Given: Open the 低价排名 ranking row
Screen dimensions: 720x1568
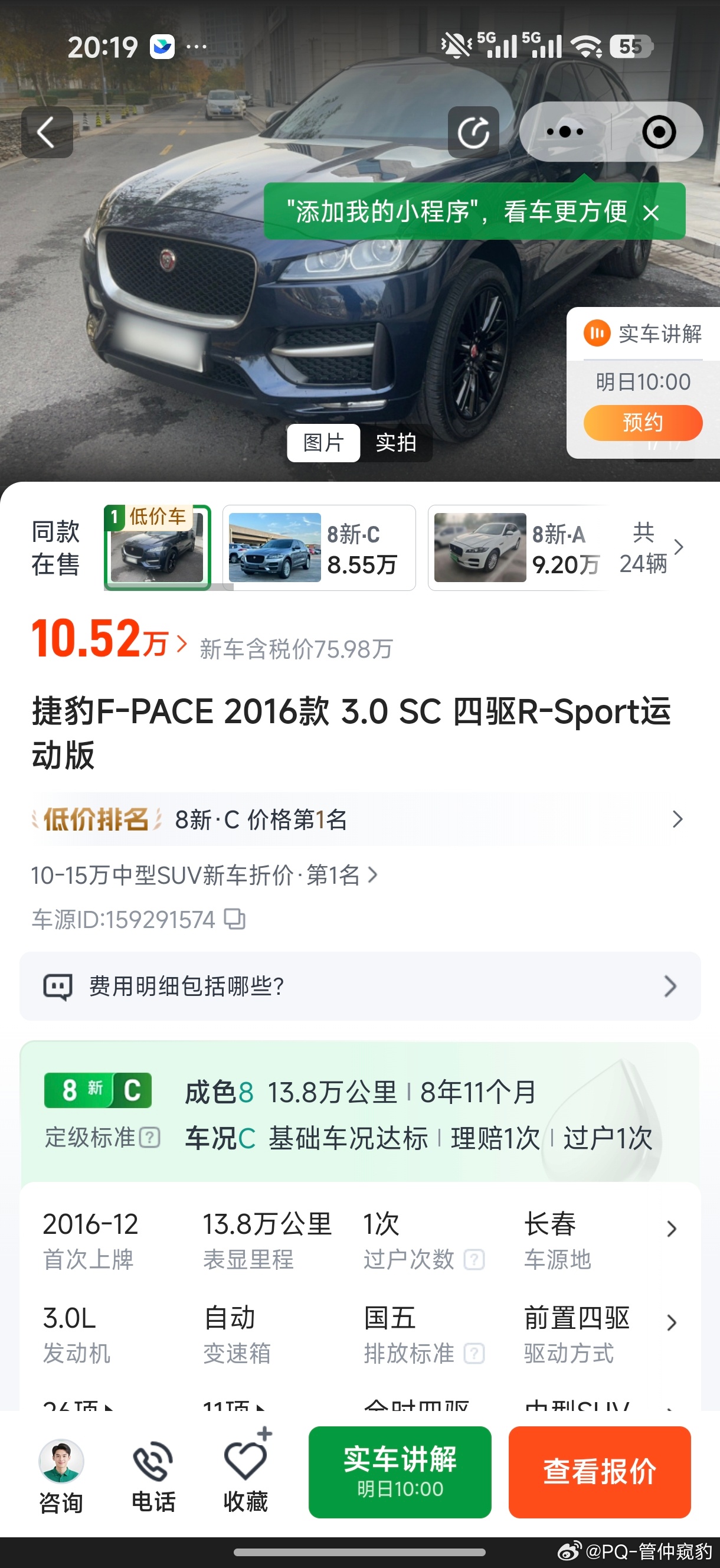Looking at the screenshot, I should [359, 819].
